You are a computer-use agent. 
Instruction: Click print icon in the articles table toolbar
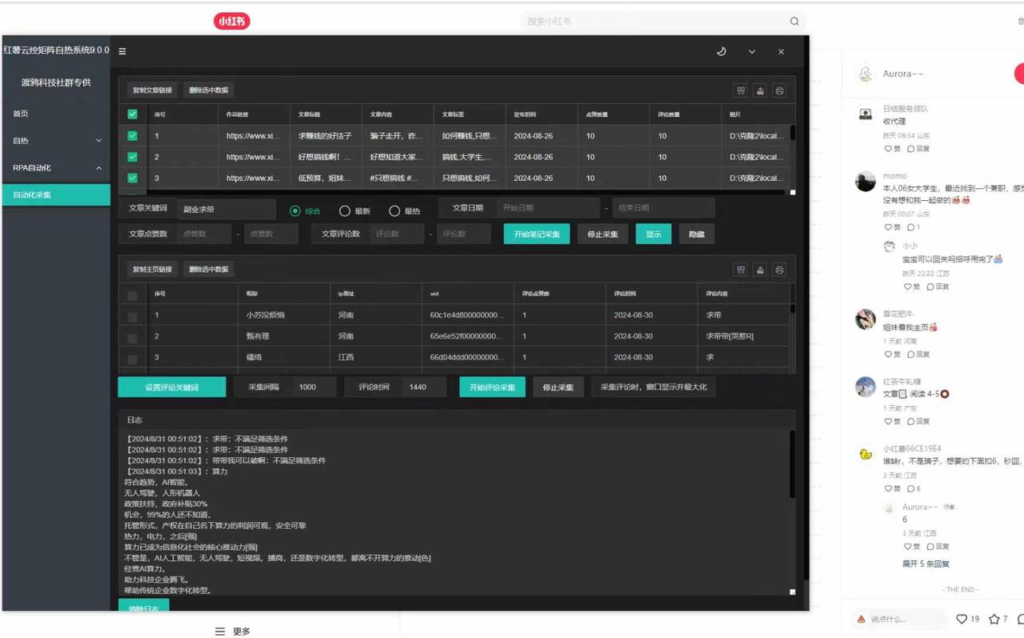(780, 90)
